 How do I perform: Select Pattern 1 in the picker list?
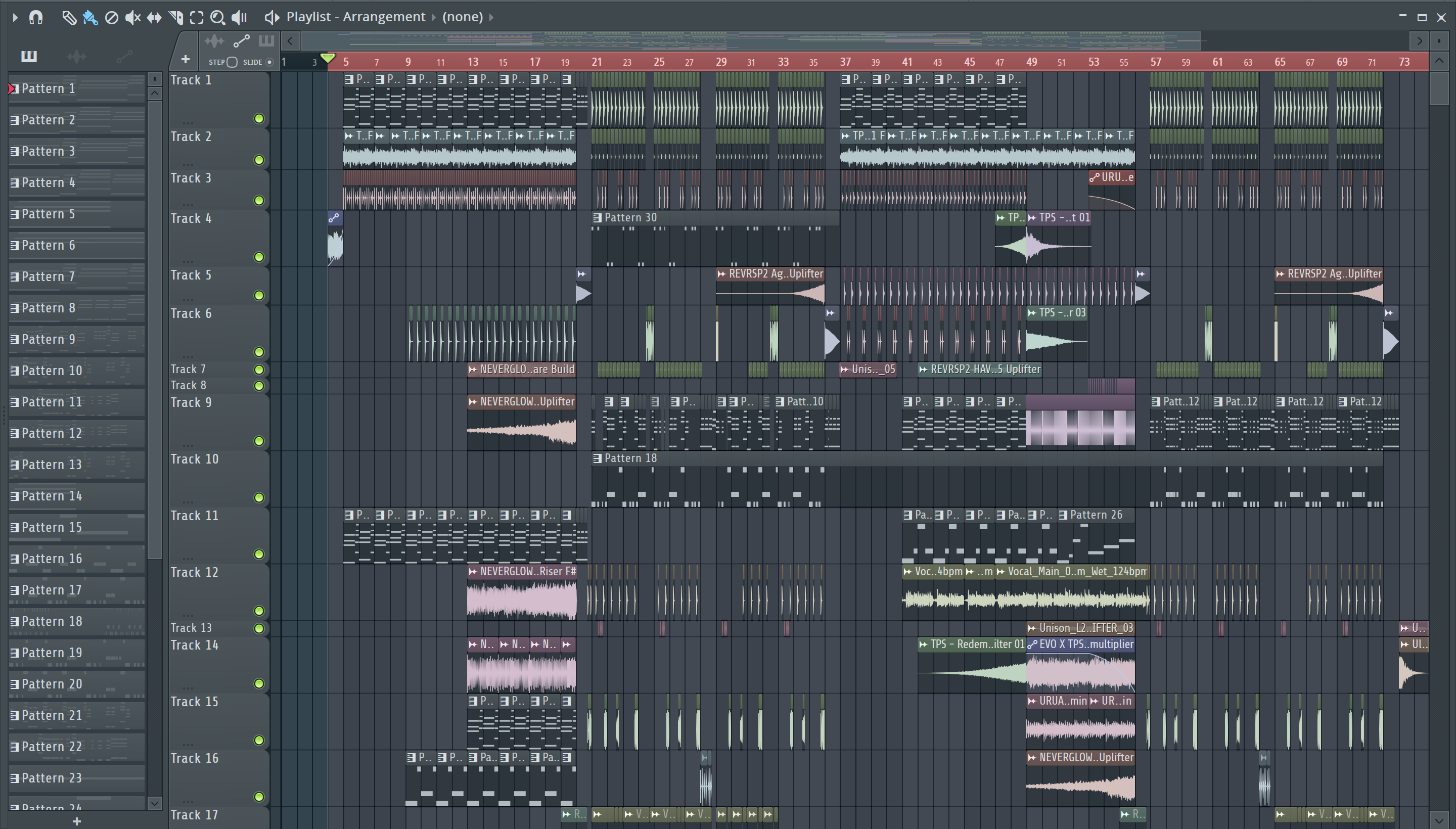(x=77, y=88)
